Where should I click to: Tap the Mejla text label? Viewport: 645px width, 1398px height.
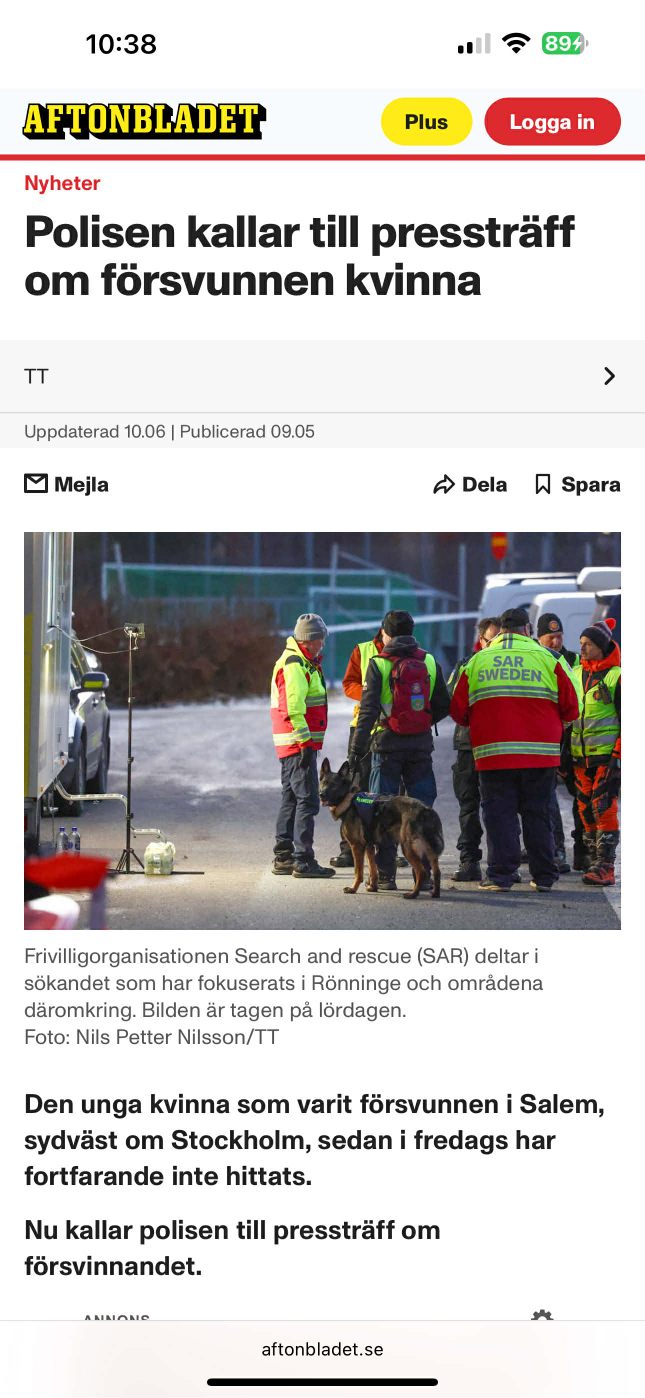click(x=81, y=484)
